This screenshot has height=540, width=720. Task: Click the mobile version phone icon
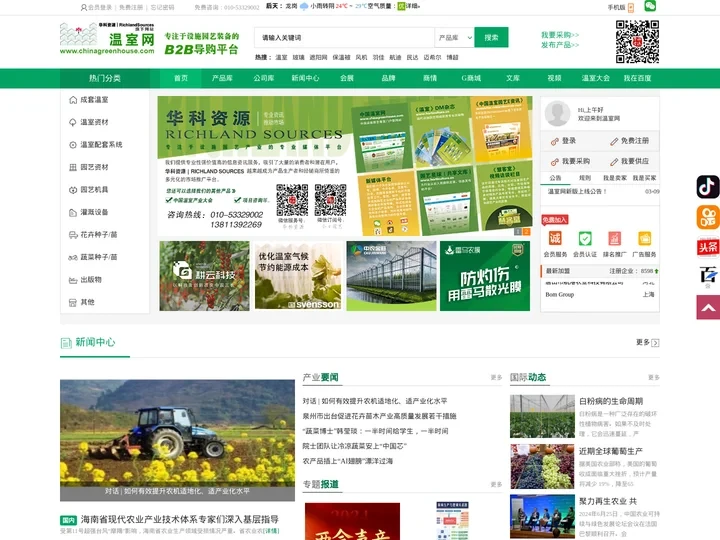pyautogui.click(x=631, y=7)
